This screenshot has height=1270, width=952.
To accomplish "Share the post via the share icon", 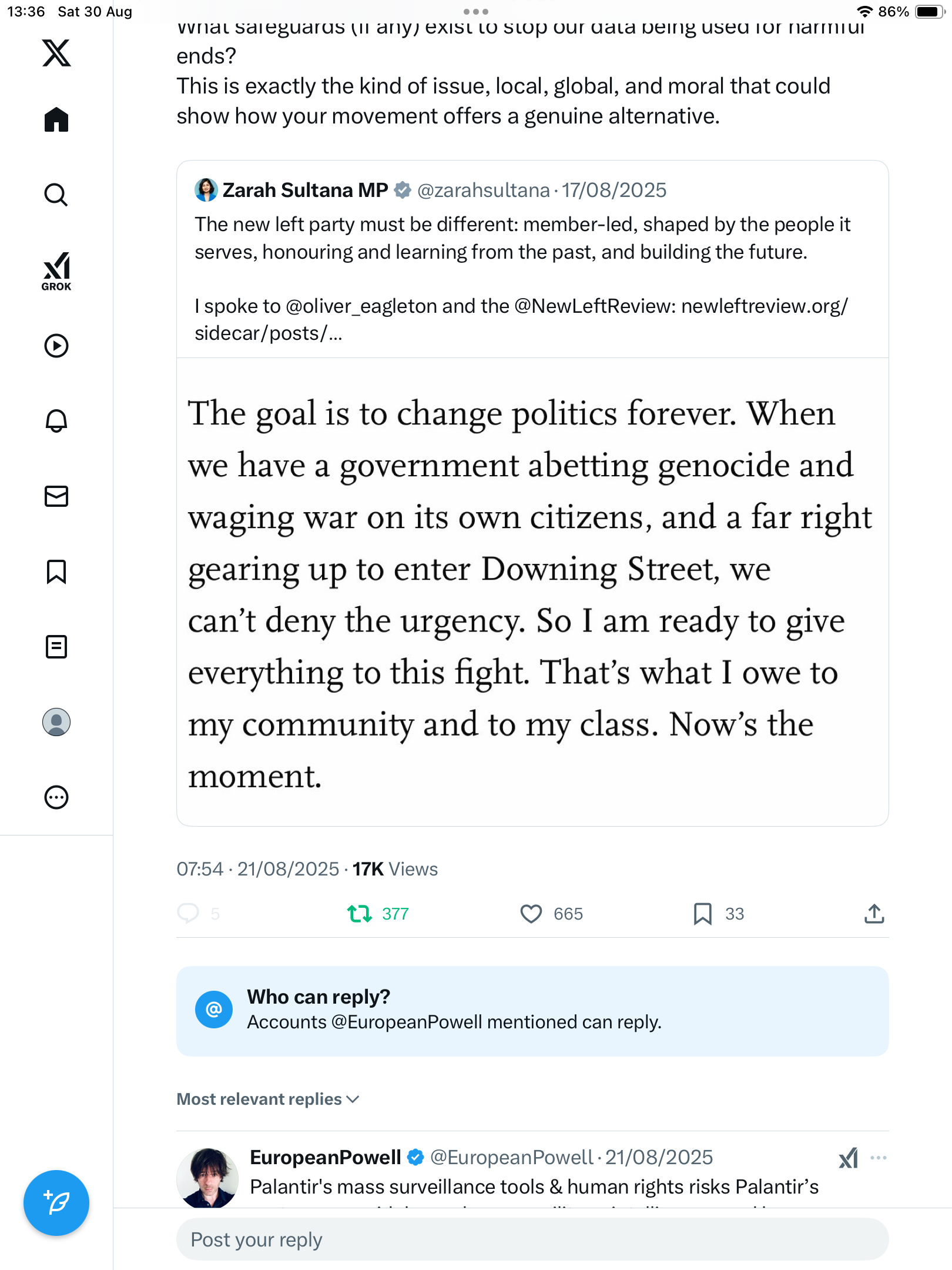I will (x=874, y=914).
